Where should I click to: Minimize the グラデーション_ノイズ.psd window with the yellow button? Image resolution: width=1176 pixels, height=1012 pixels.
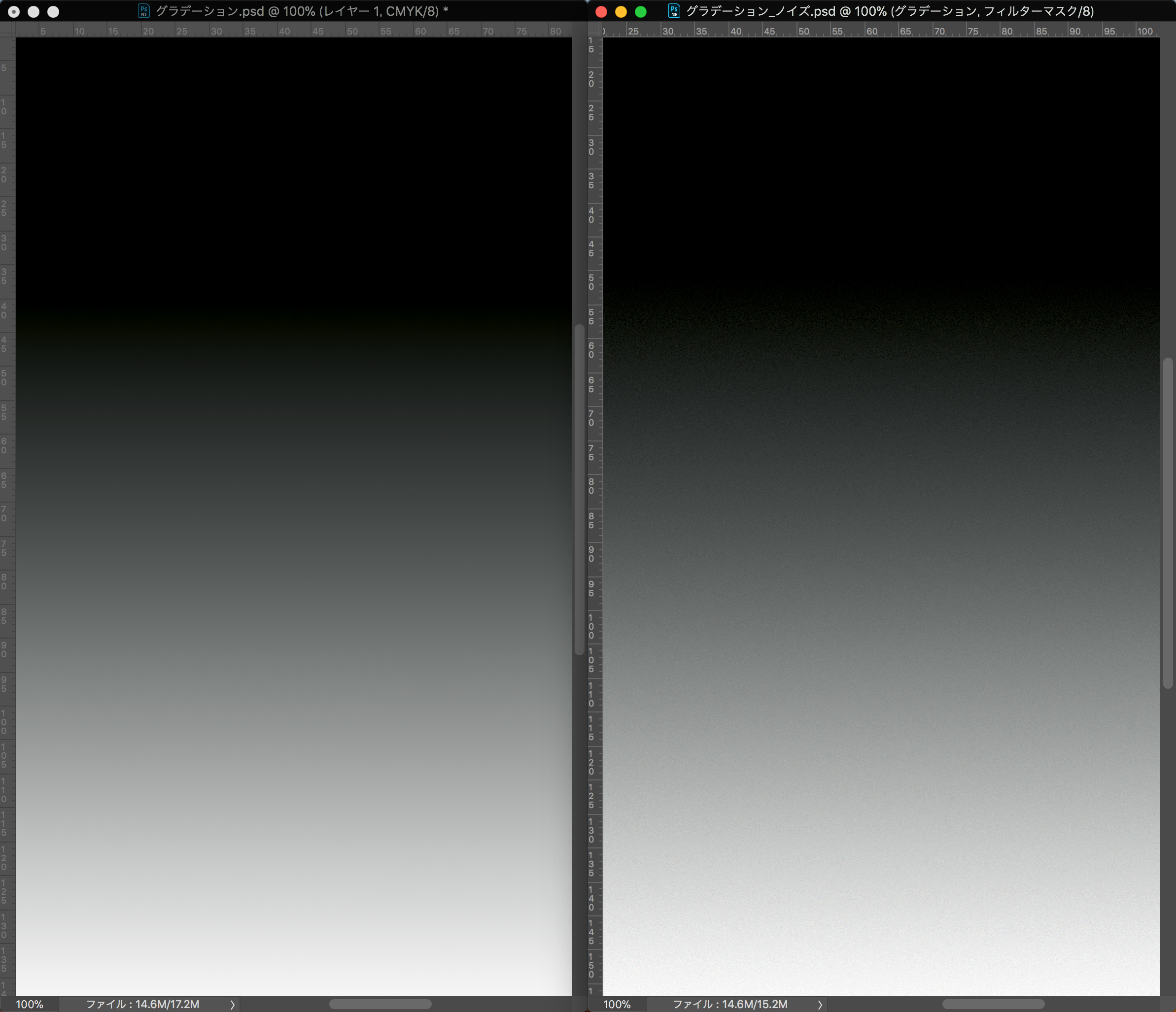[621, 11]
